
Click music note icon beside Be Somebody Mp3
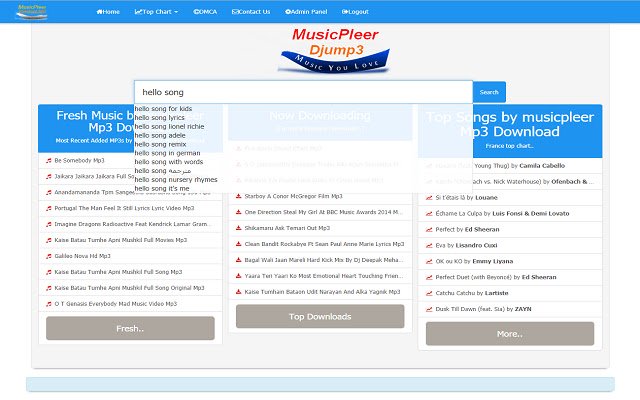pyautogui.click(x=49, y=160)
